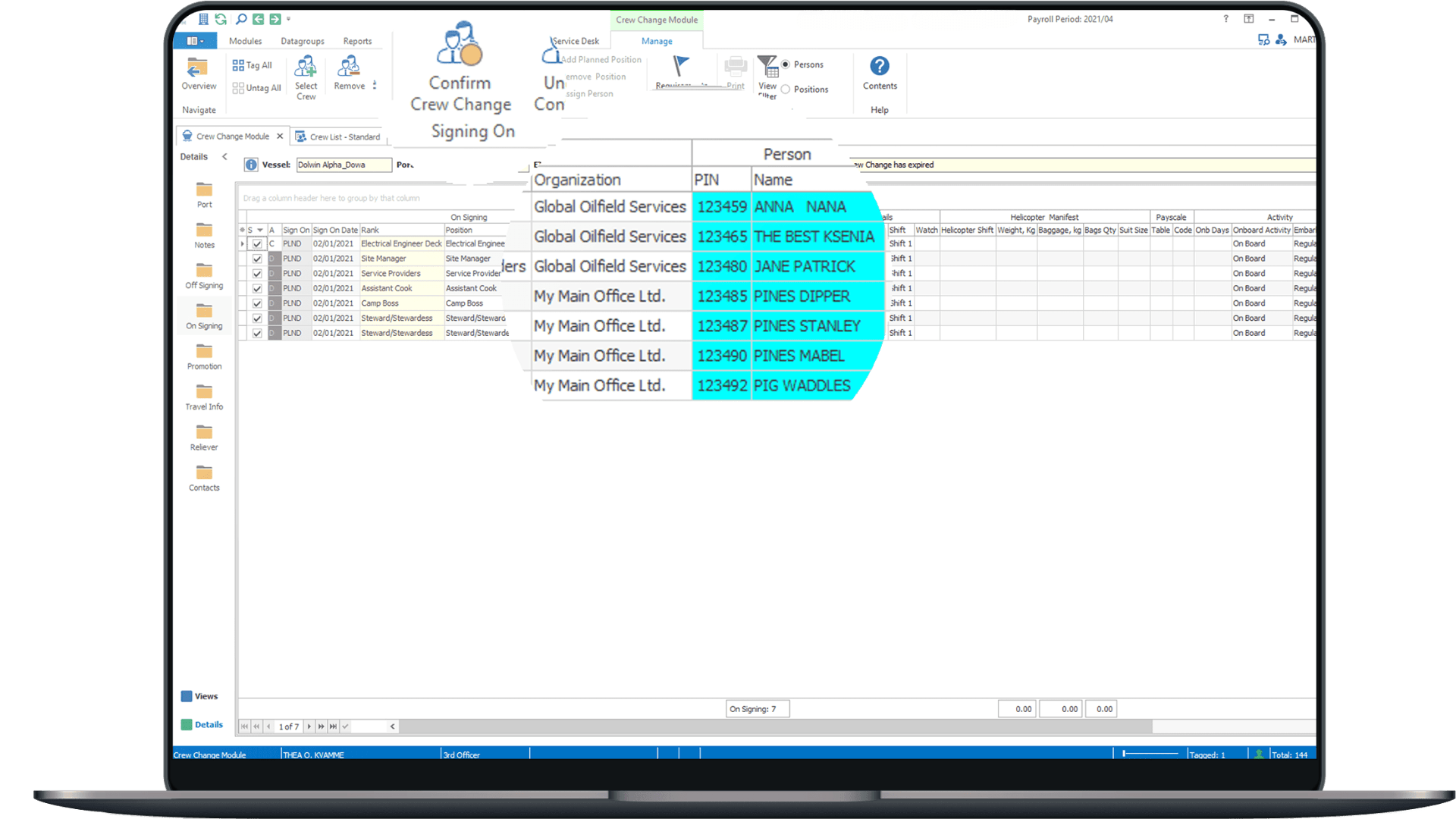Click the green back arrow icon

(x=258, y=19)
